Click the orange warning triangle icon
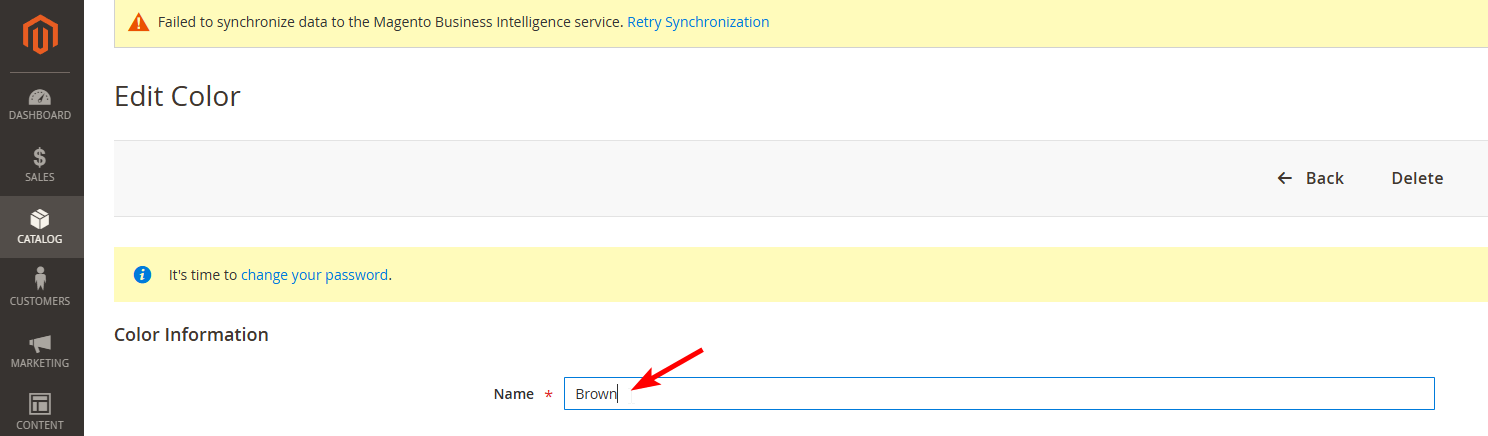The image size is (1488, 436). tap(140, 22)
